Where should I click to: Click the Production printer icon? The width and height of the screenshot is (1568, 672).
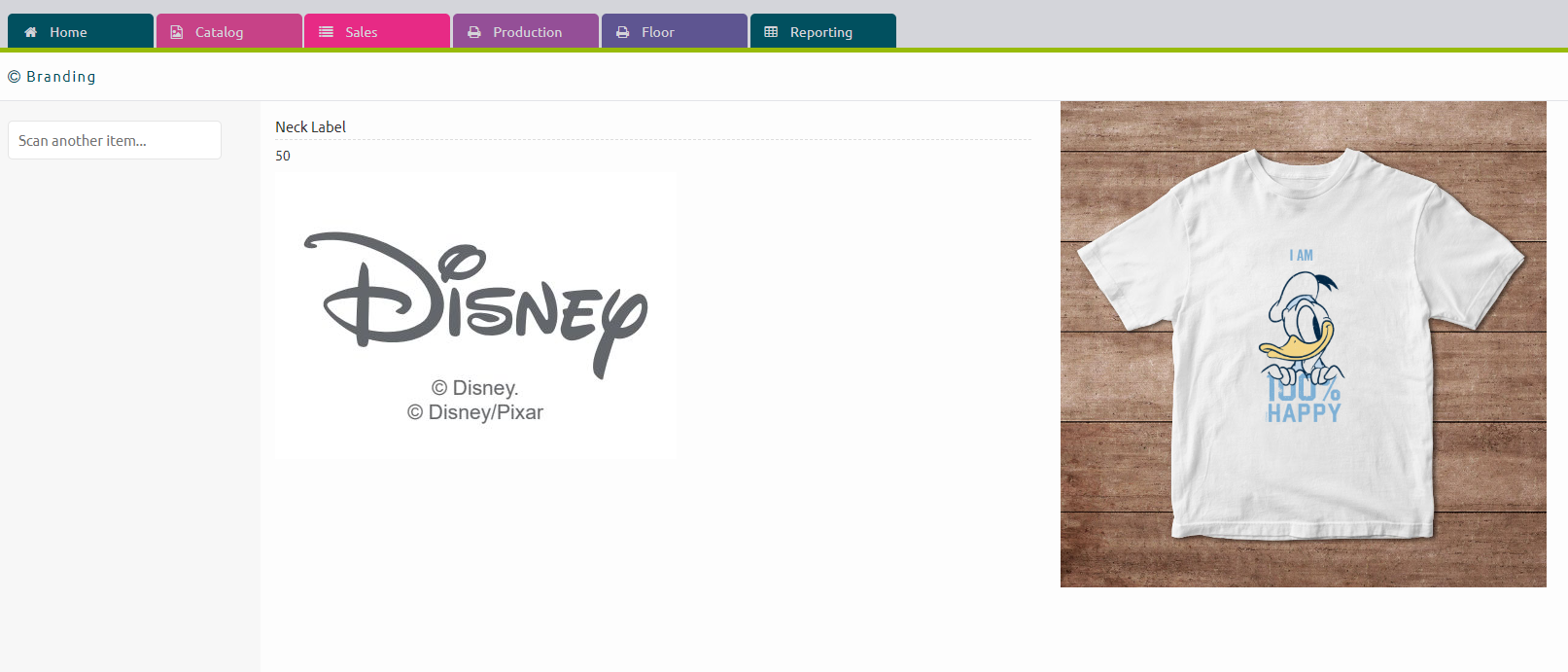point(474,32)
